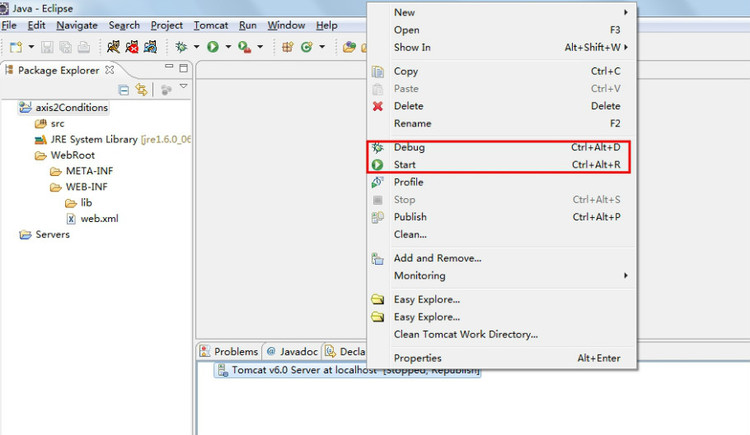Screen dimensions: 750x435
Task: Choose Add and Remove... from context menu
Action: pyautogui.click(x=501, y=258)
